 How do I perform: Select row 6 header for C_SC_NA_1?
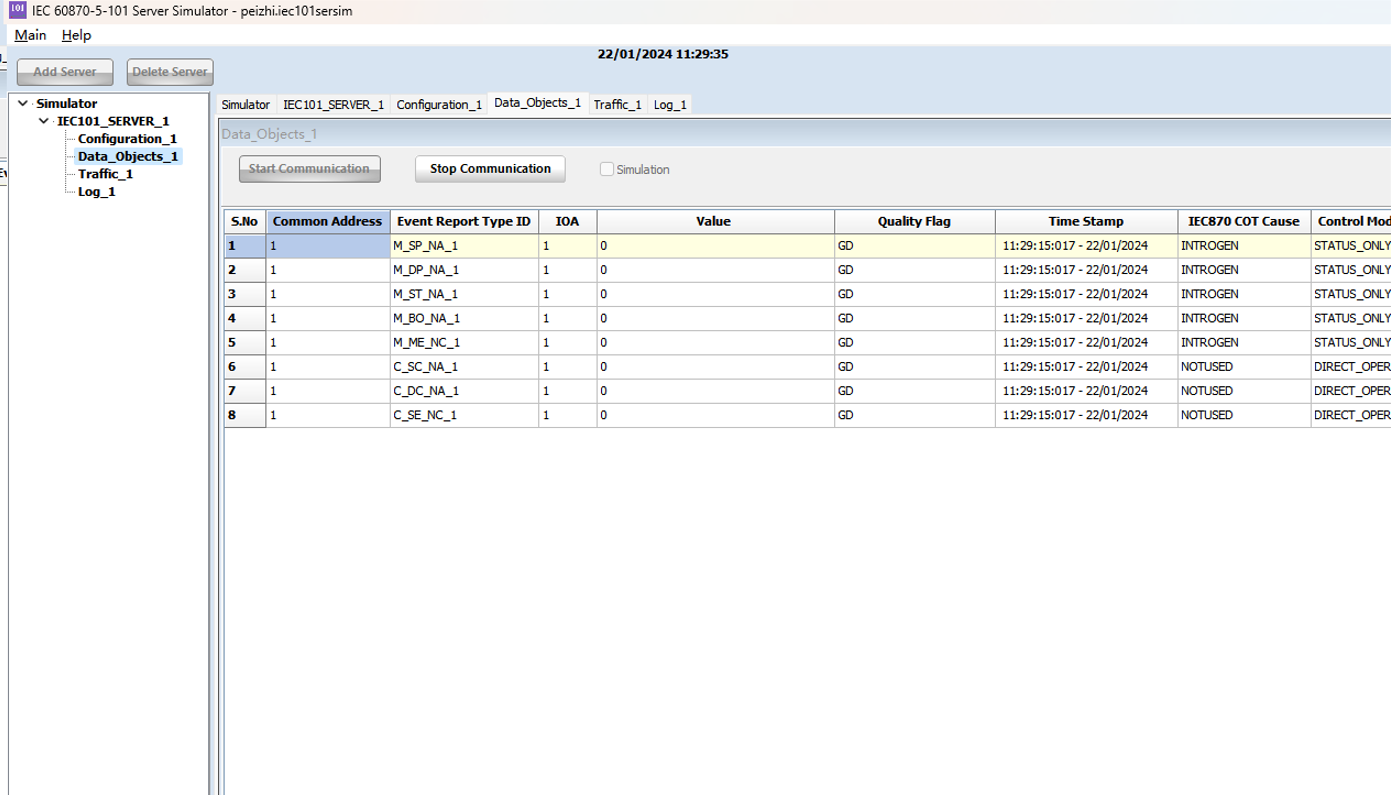click(x=245, y=366)
